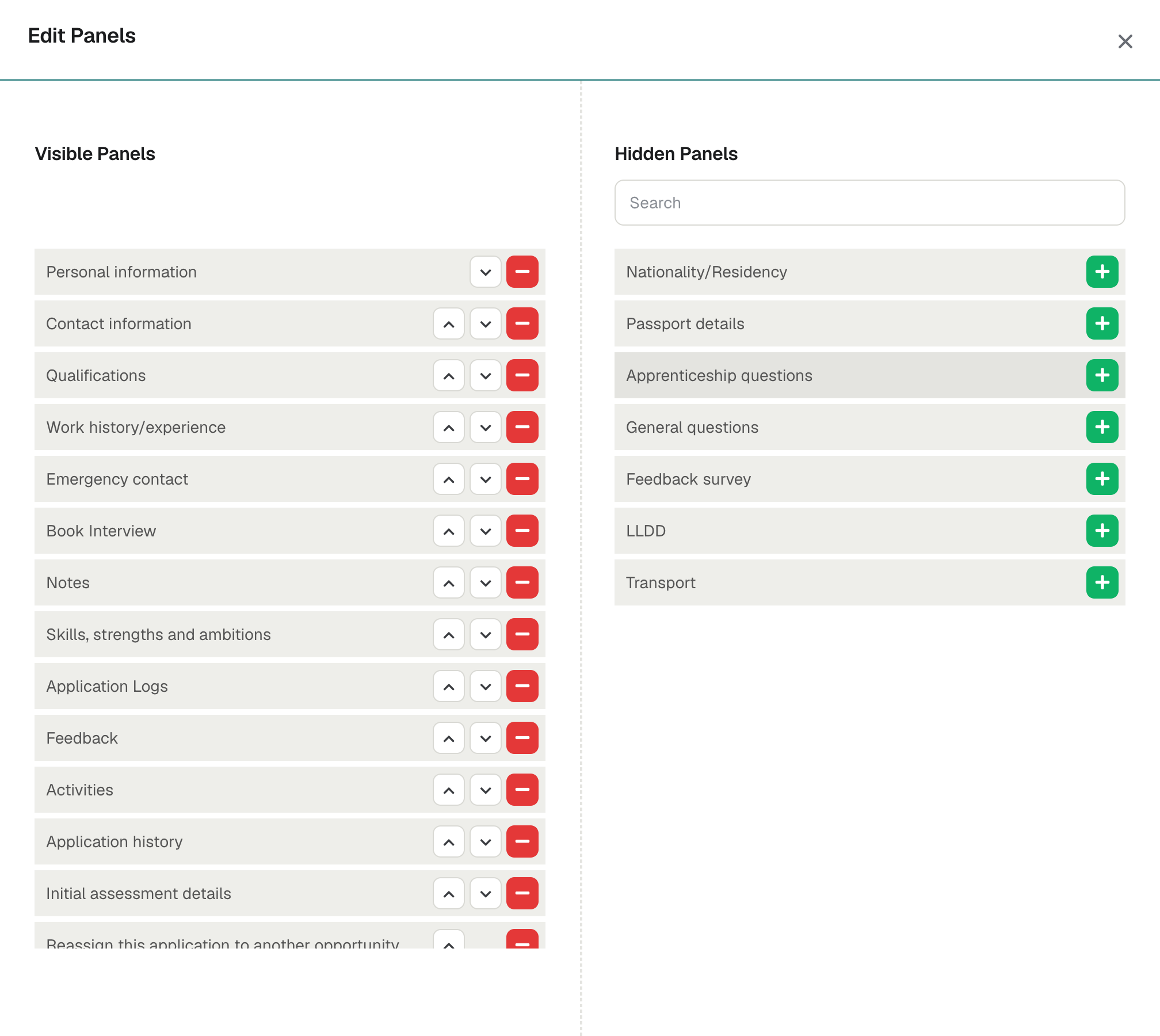Remove the Initial assessment details panel
Image resolution: width=1160 pixels, height=1036 pixels.
coord(522,893)
